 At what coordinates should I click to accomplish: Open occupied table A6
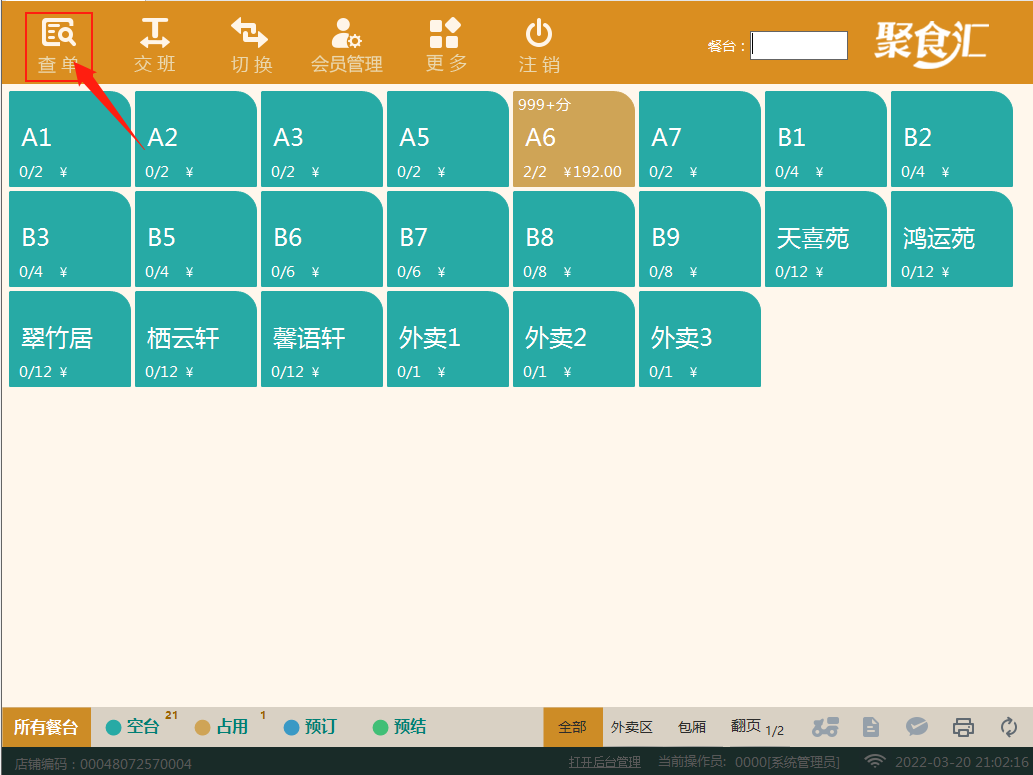tap(574, 139)
